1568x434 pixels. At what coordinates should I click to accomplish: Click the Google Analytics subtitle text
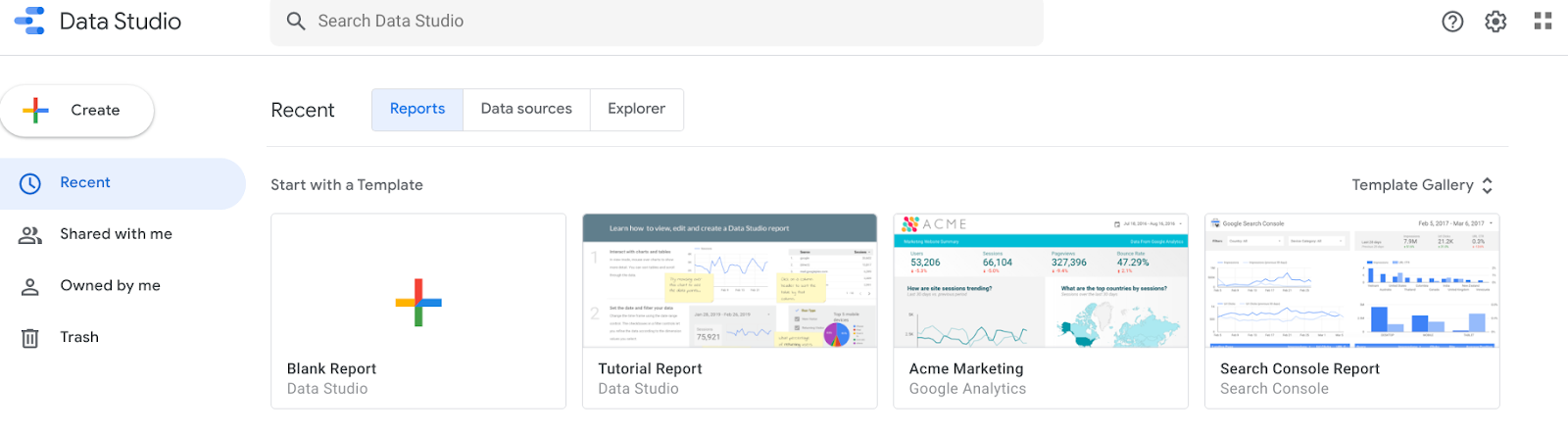[967, 389]
